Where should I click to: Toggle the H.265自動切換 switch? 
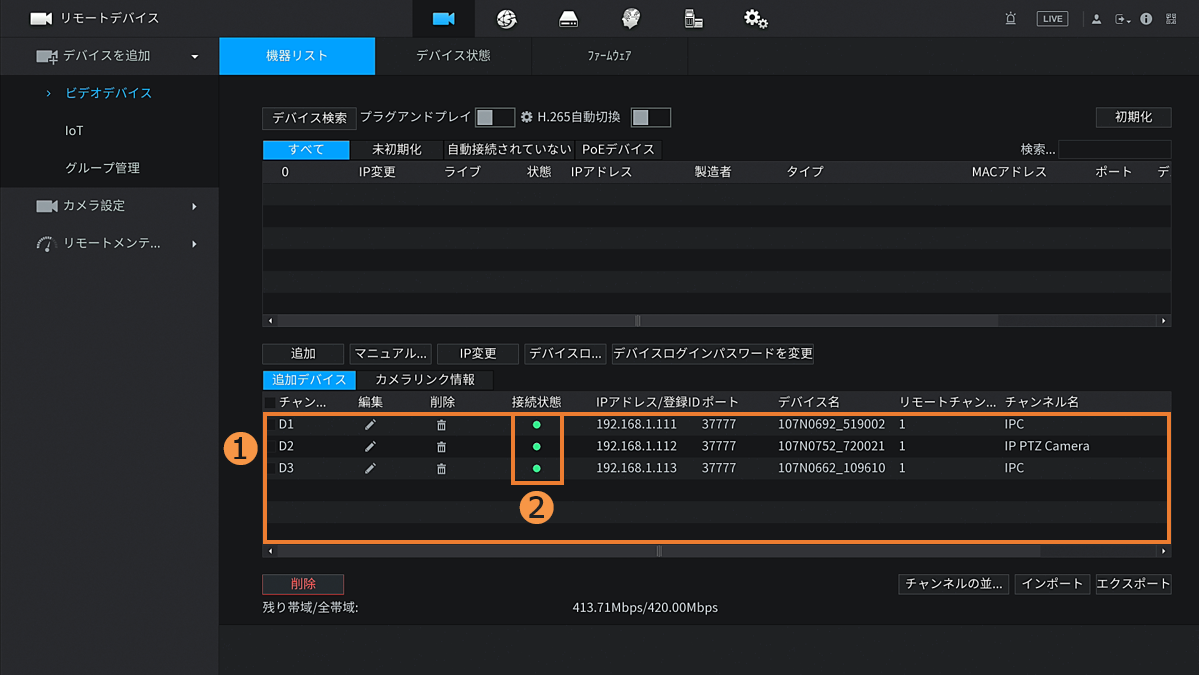tap(650, 118)
